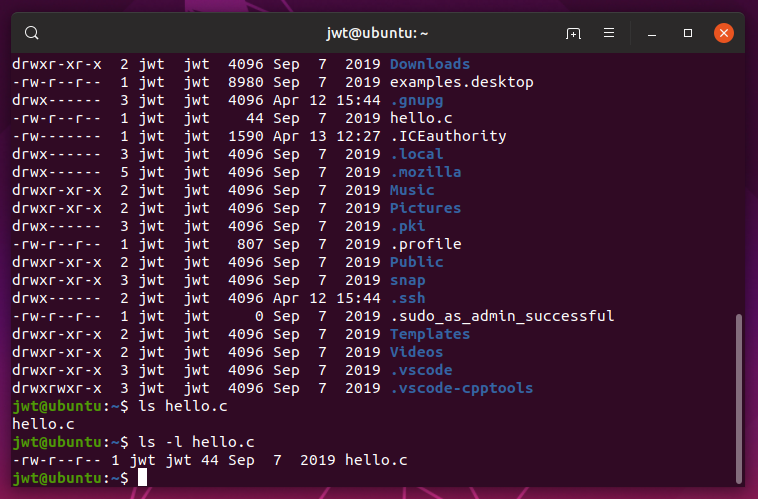The height and width of the screenshot is (499, 758).
Task: Click time 15:44 on the .gnupg row
Action: click(x=358, y=101)
